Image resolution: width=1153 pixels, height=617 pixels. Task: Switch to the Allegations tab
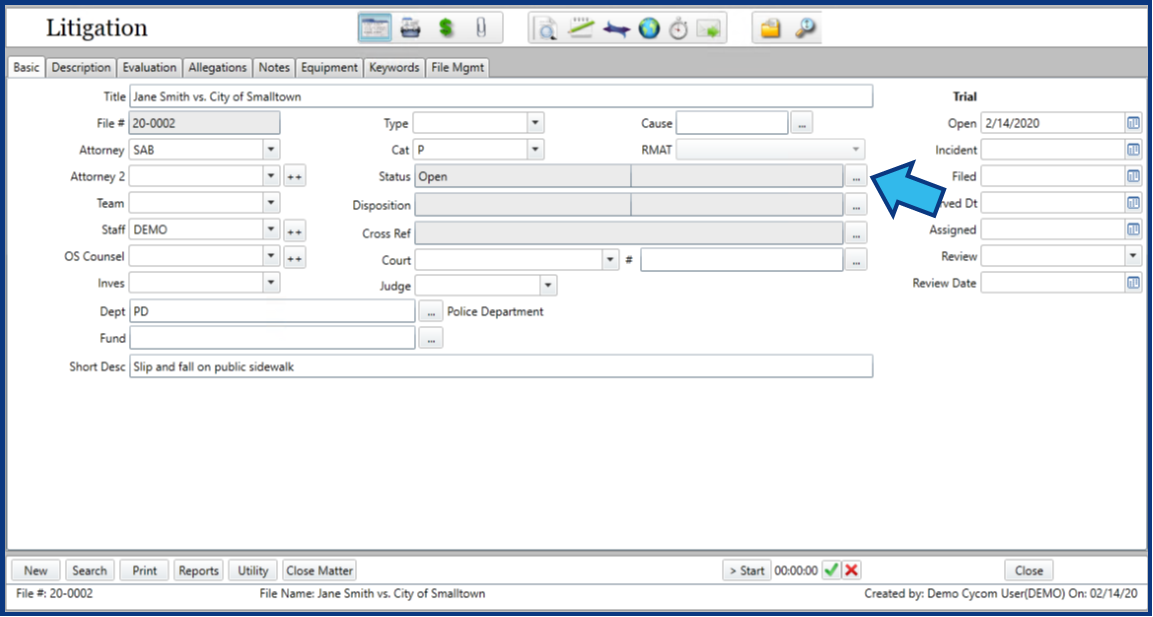[x=217, y=67]
